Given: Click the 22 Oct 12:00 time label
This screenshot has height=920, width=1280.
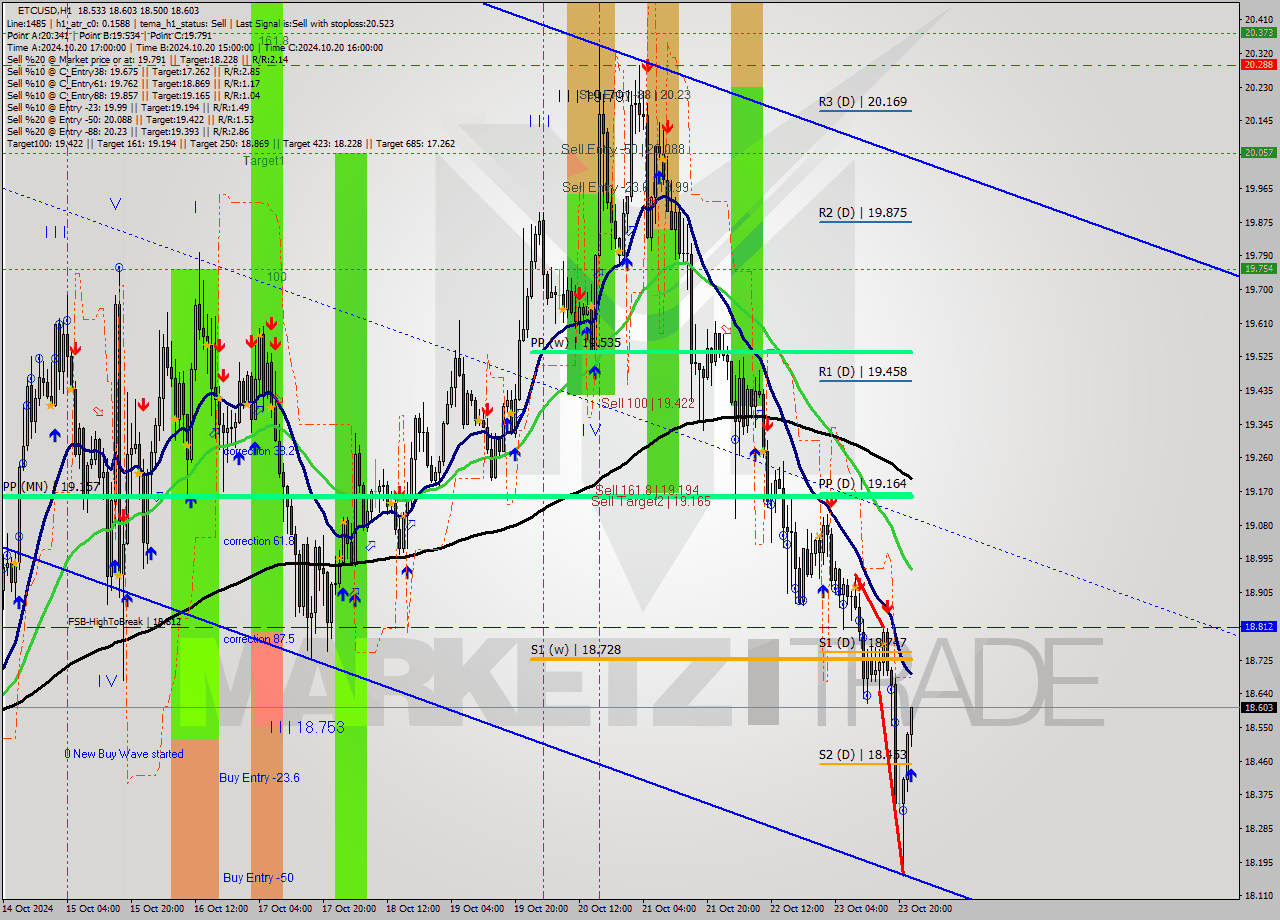Looking at the screenshot, I should coord(796,909).
